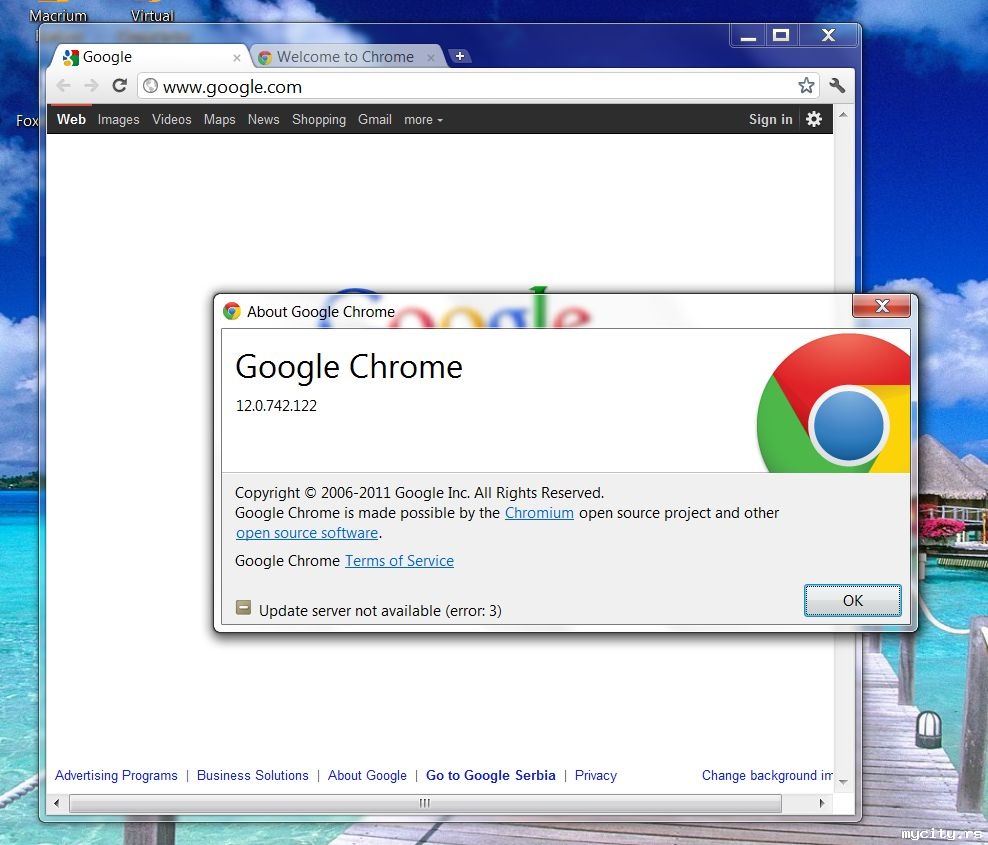Click the horizontal scrollbar left arrow

57,803
